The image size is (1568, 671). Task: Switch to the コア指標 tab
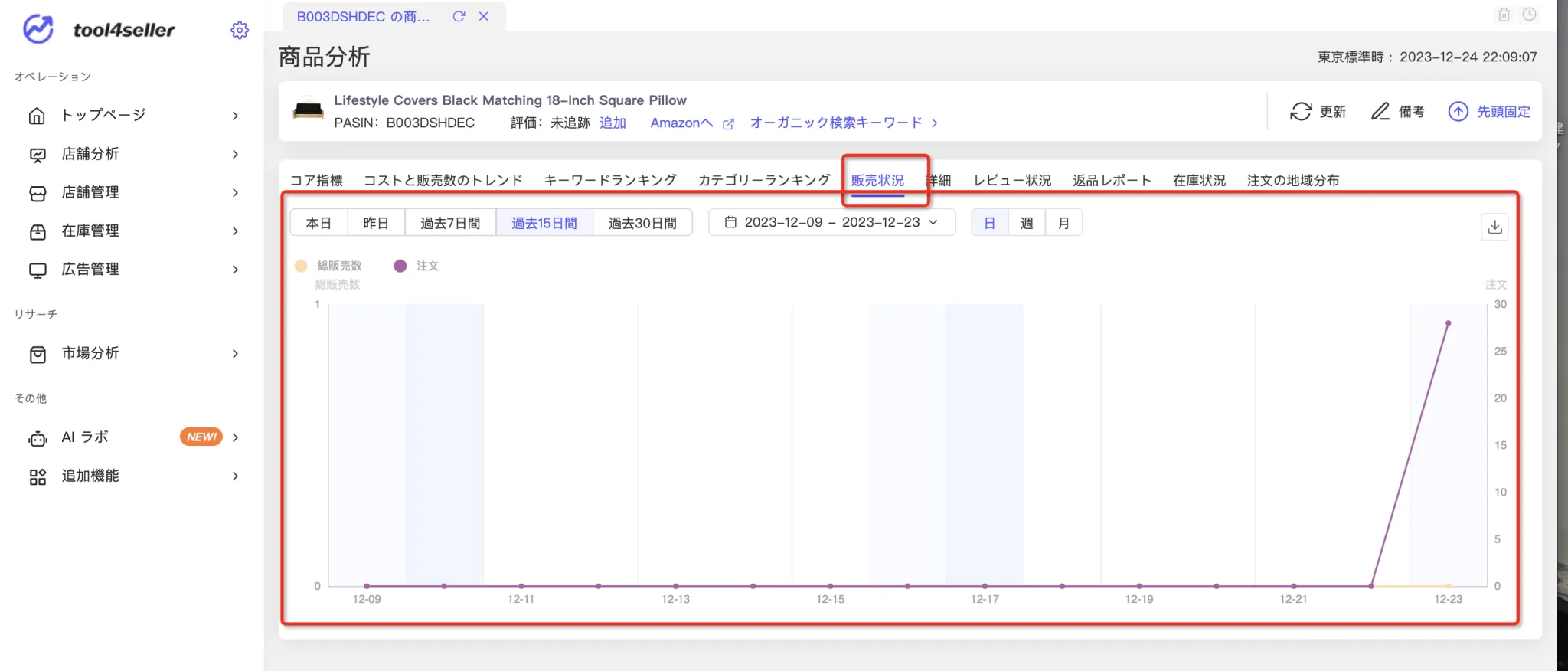pyautogui.click(x=316, y=180)
